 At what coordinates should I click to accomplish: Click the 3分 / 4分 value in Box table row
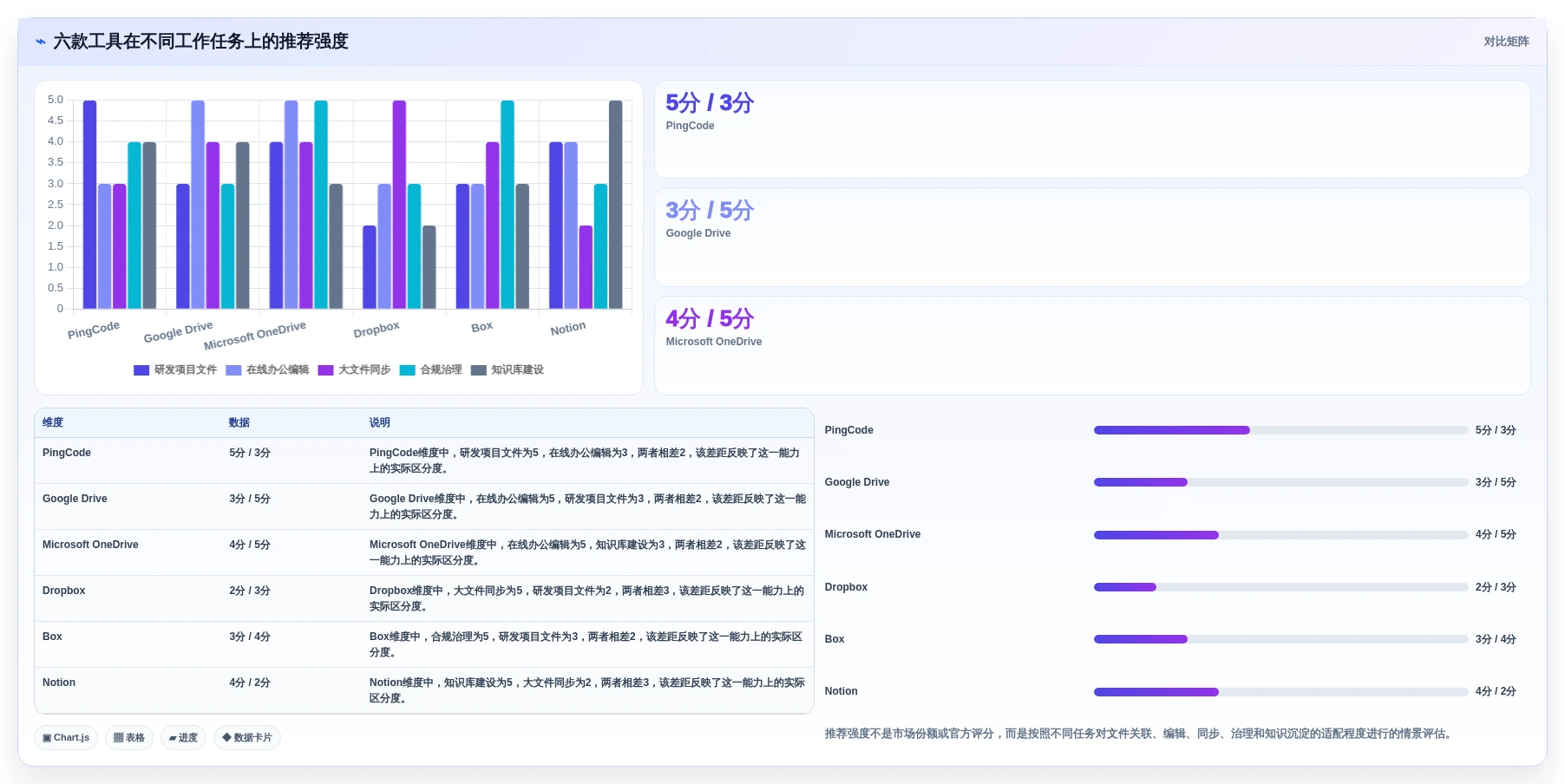coord(250,637)
